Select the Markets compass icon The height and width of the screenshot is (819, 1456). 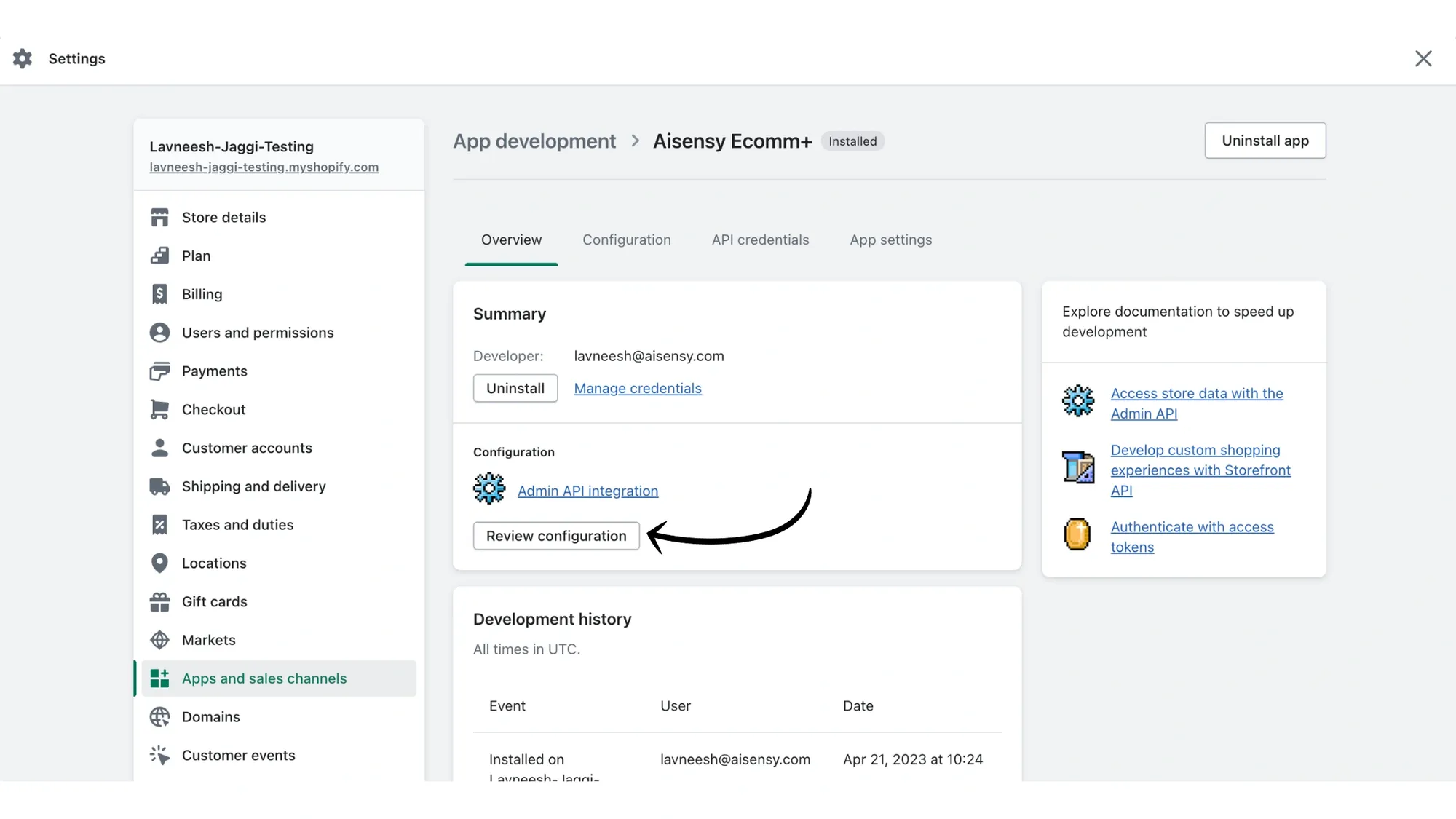159,639
